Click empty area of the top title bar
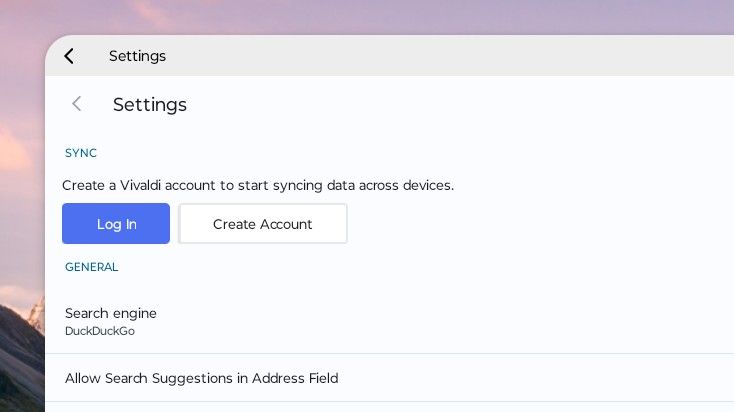The height and width of the screenshot is (412, 734). (450, 56)
